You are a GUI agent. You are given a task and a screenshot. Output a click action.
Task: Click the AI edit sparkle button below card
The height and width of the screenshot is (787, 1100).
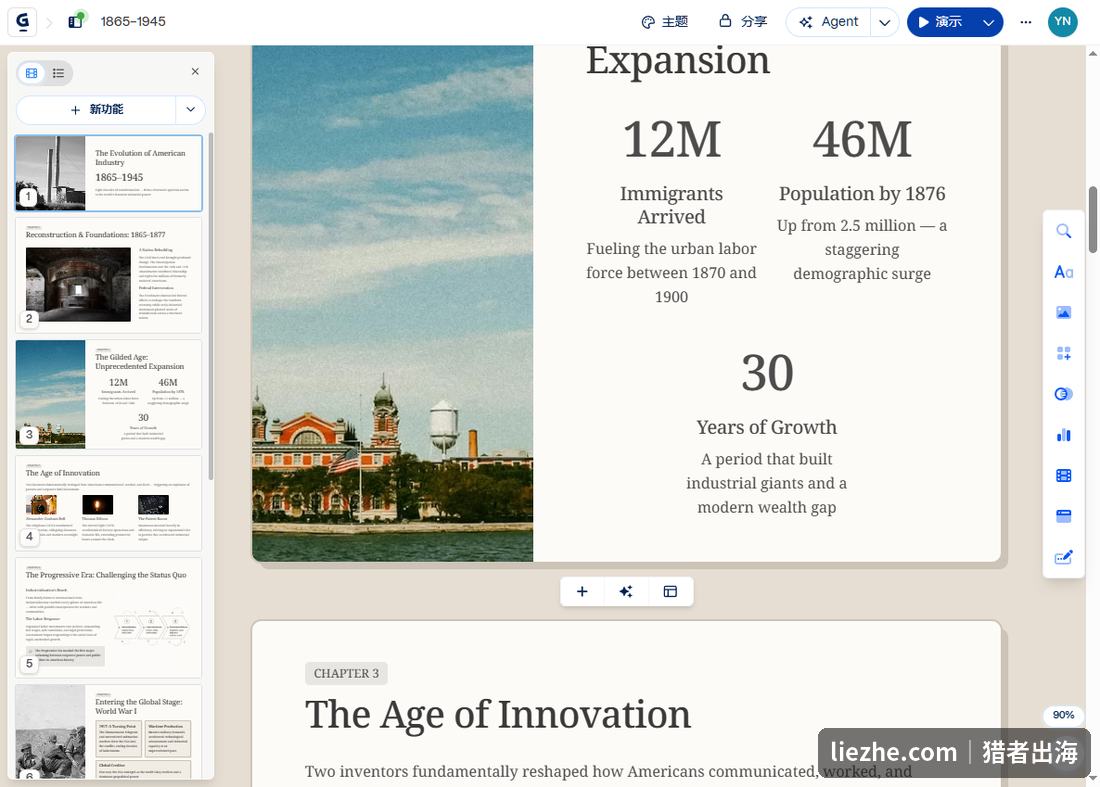click(x=626, y=591)
